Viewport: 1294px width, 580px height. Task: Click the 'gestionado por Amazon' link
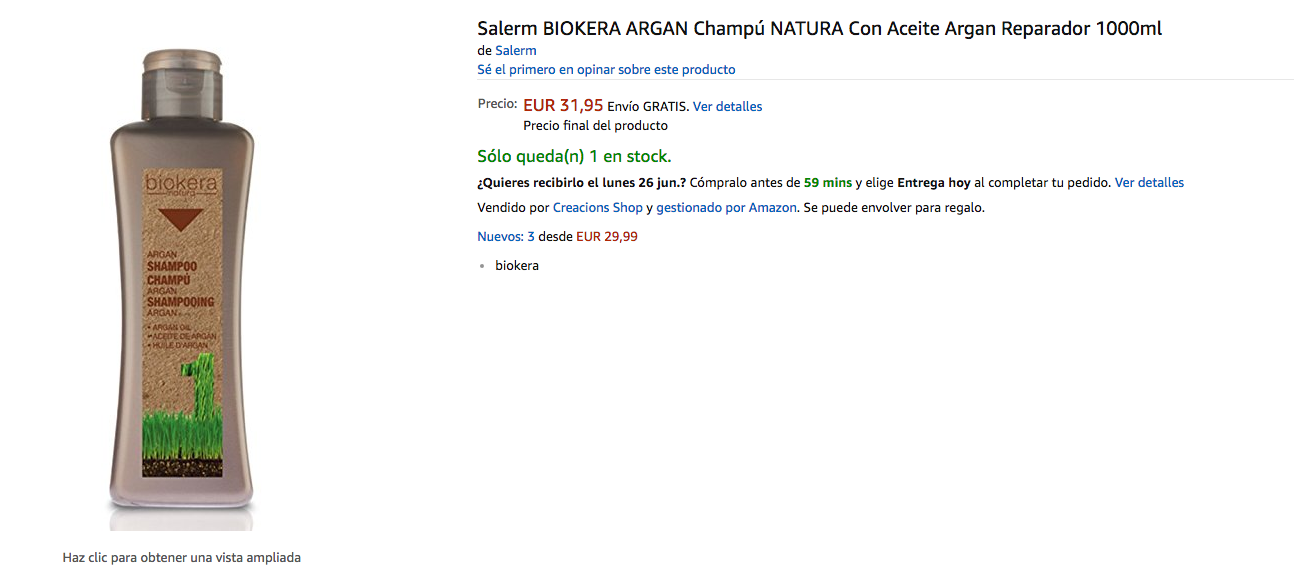pyautogui.click(x=726, y=208)
